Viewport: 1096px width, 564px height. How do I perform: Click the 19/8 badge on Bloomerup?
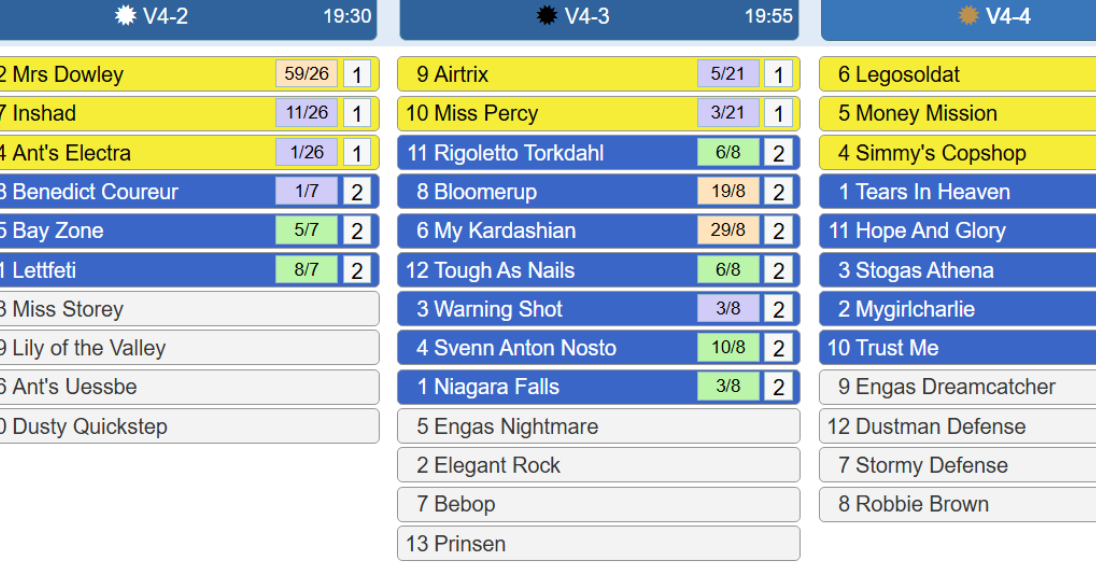click(x=728, y=191)
